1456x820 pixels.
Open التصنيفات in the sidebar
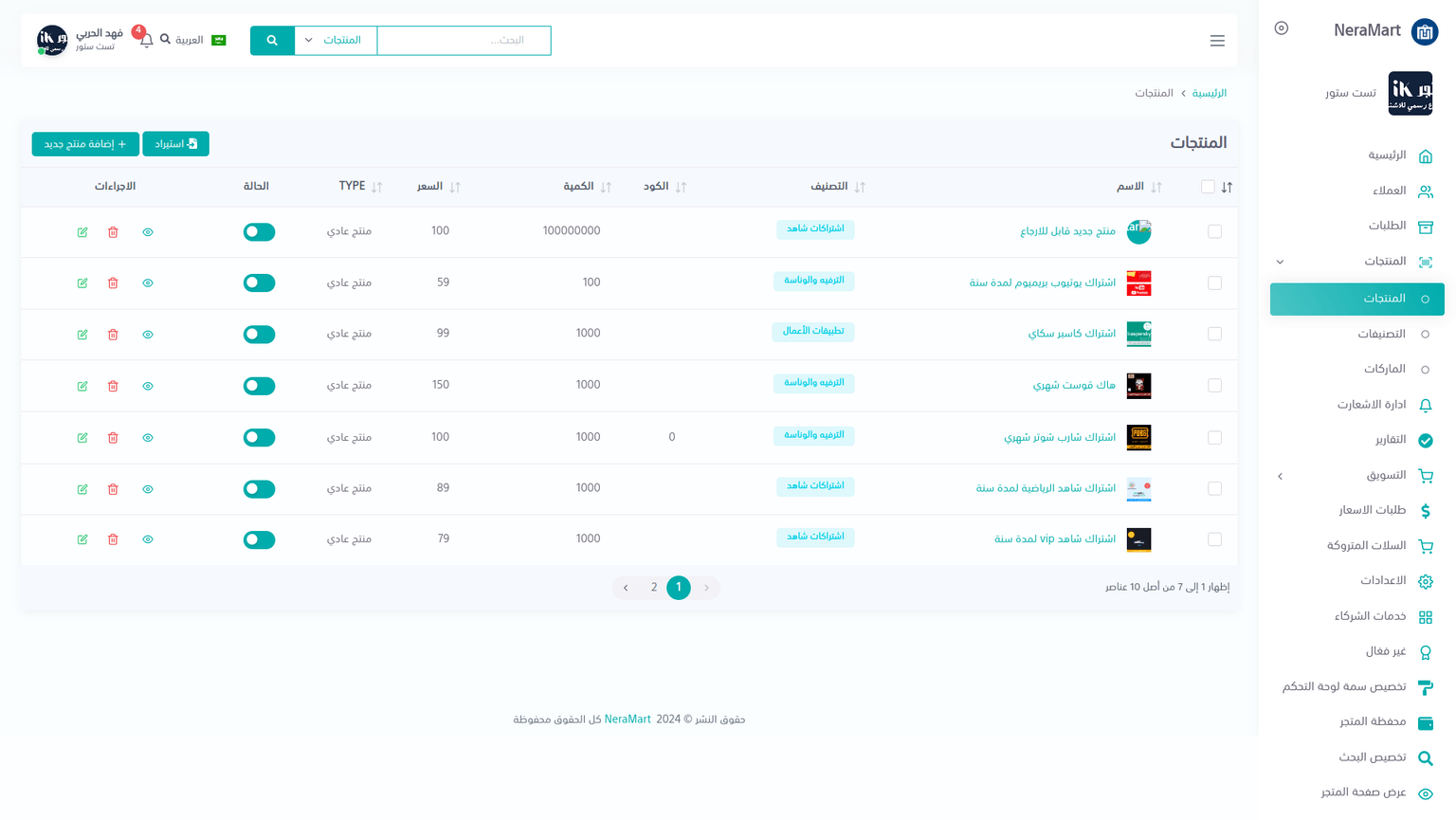point(1381,334)
